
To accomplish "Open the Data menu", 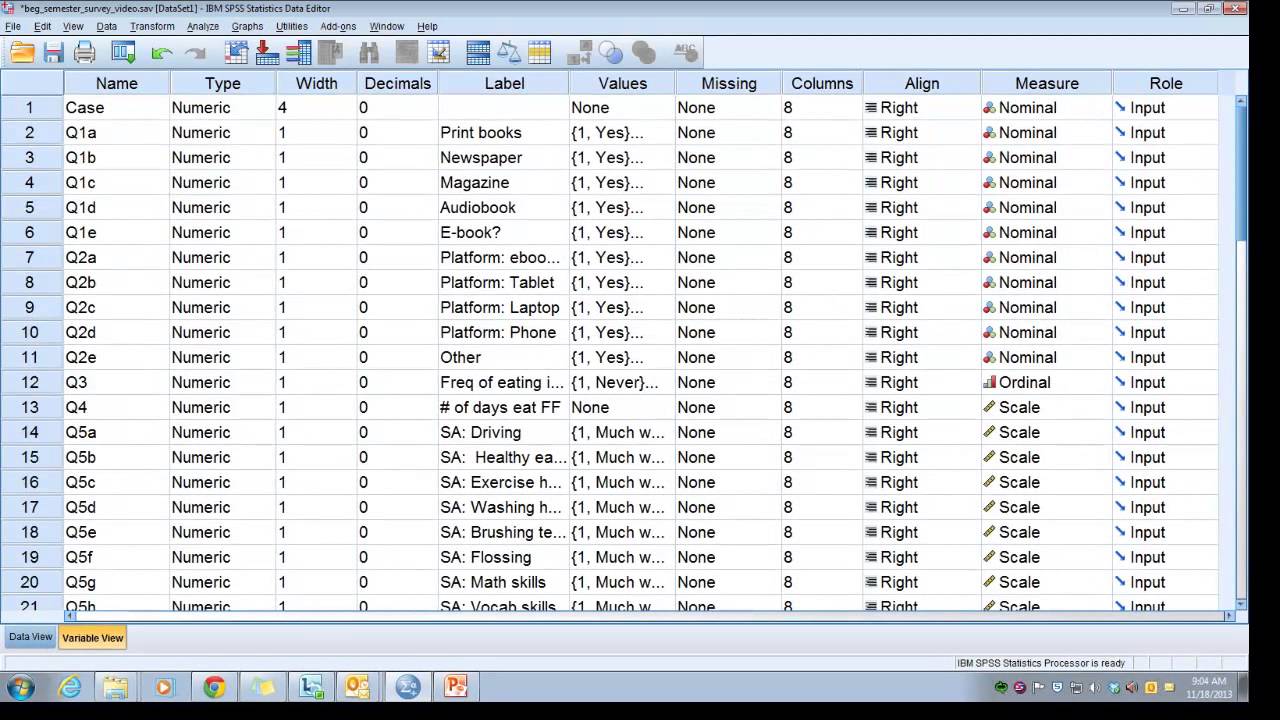I will [x=107, y=26].
